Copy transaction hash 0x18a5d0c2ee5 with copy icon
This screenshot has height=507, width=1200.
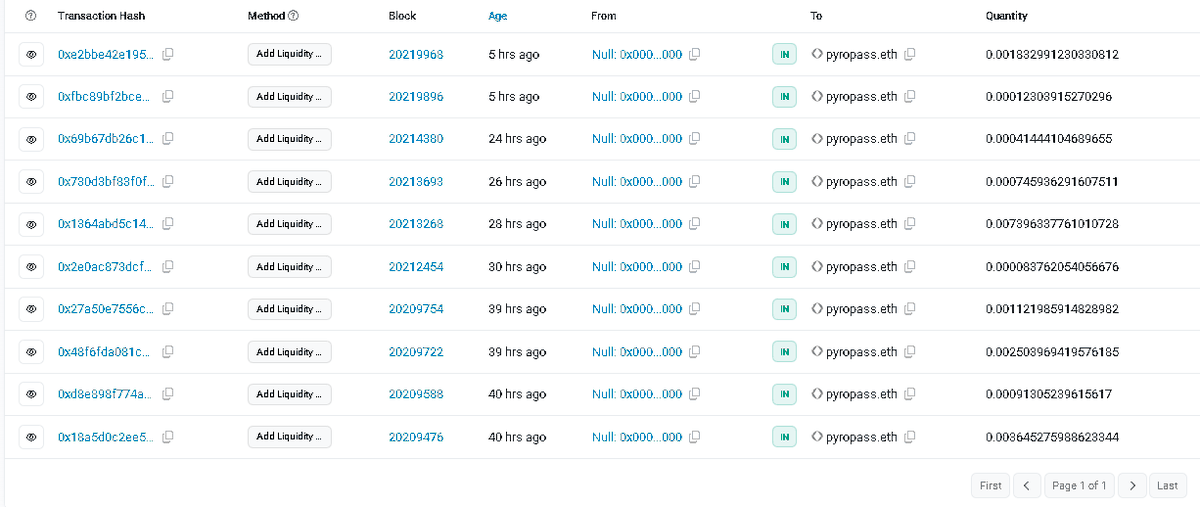coord(168,437)
